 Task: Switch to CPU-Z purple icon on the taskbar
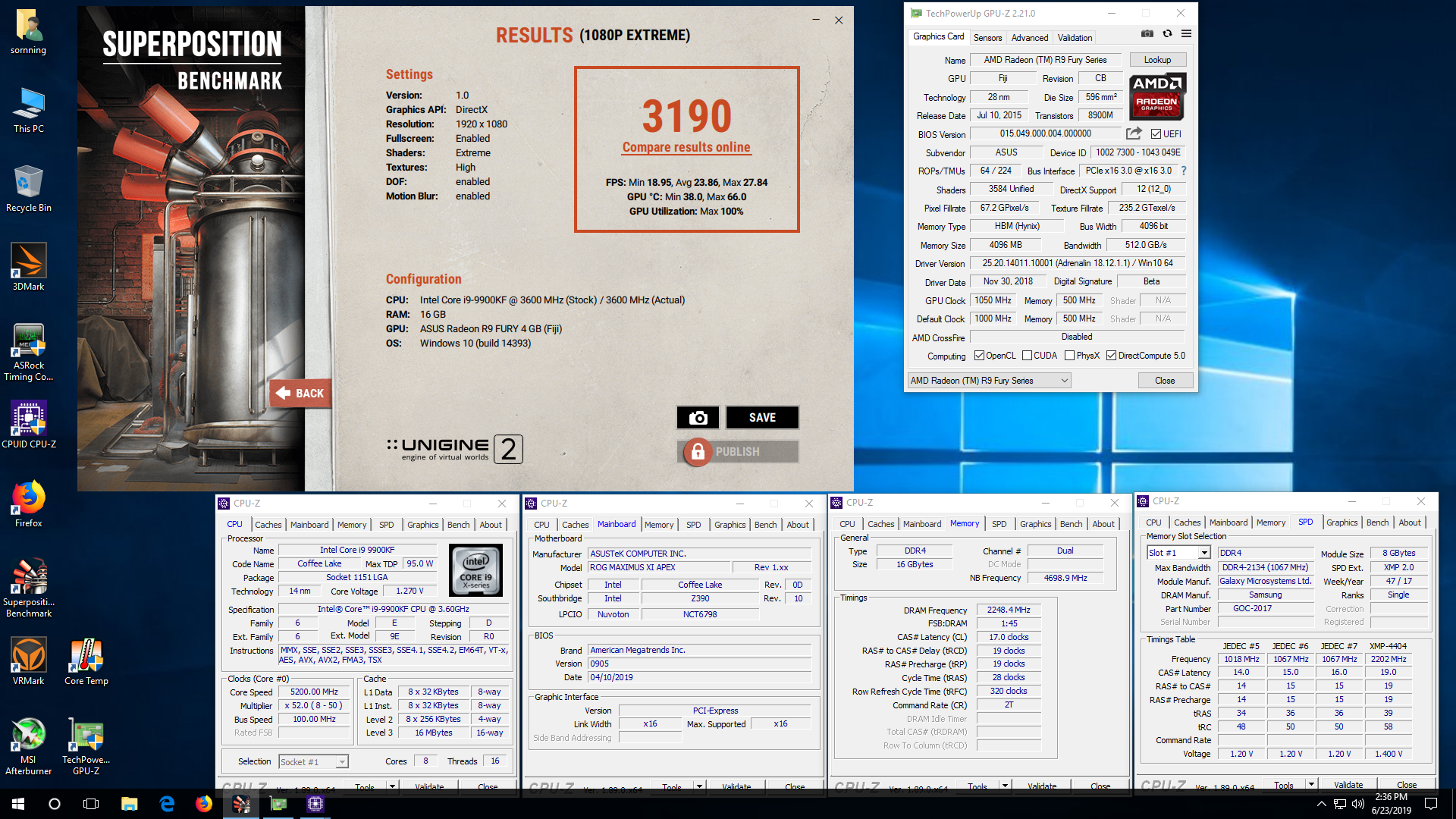[315, 804]
